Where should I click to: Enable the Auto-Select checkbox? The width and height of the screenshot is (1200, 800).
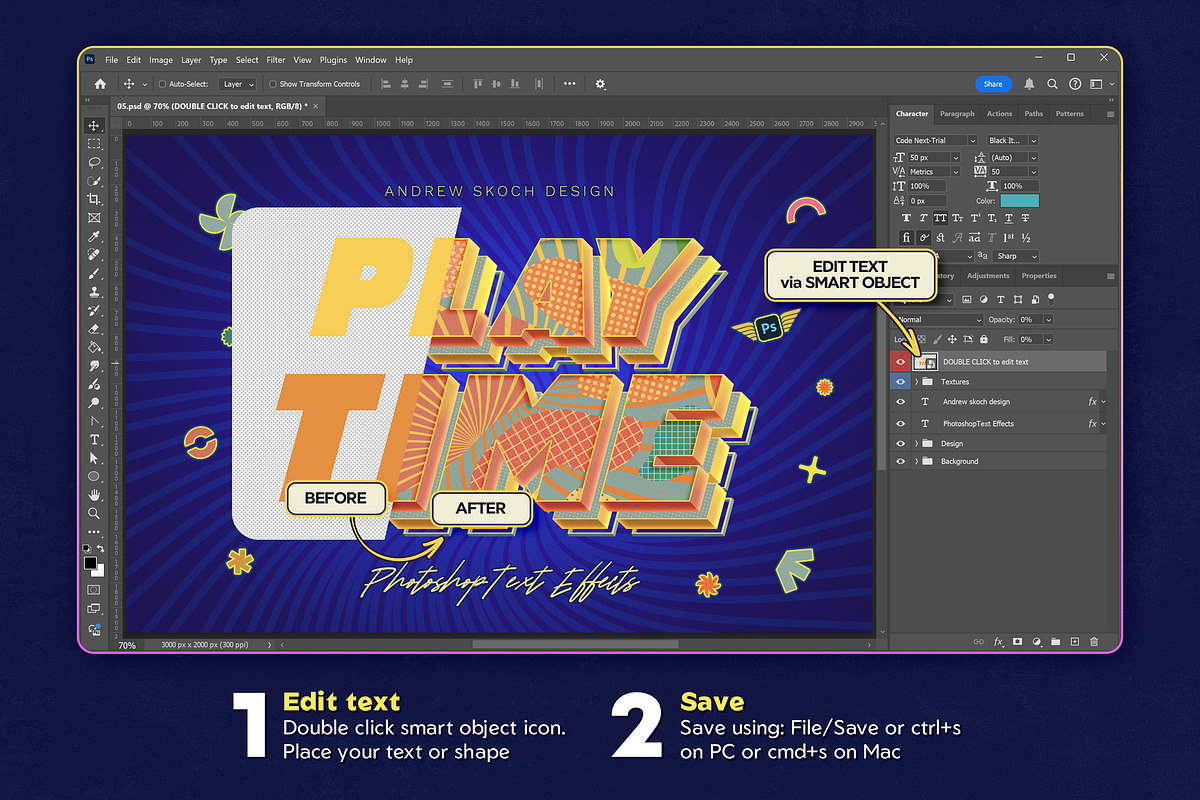[x=163, y=85]
